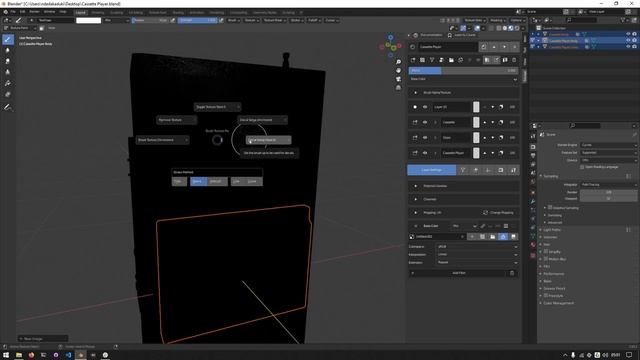Hide the Cassette paint layer
Screen dimensions: 640x360
pyautogui.click(x=425, y=122)
